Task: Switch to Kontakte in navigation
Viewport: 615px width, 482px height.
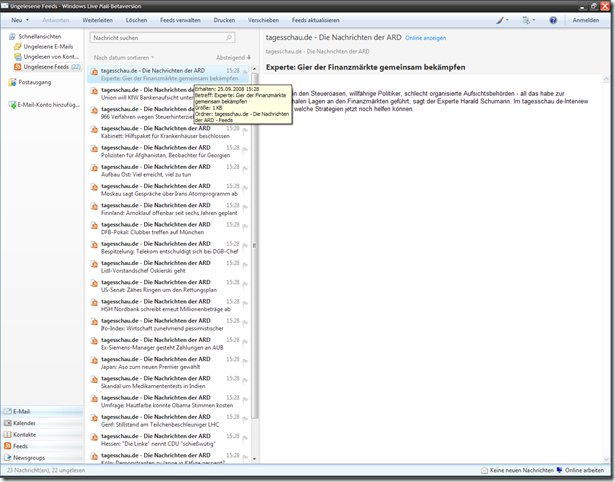Action: pos(42,435)
